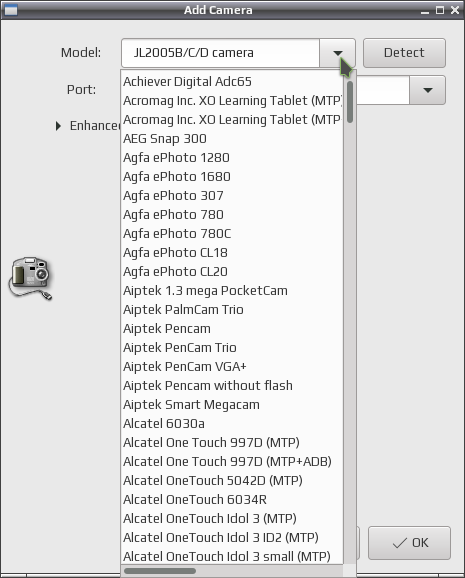This screenshot has height=578, width=465.
Task: Click the window menu icon in title bar
Action: (x=10, y=10)
